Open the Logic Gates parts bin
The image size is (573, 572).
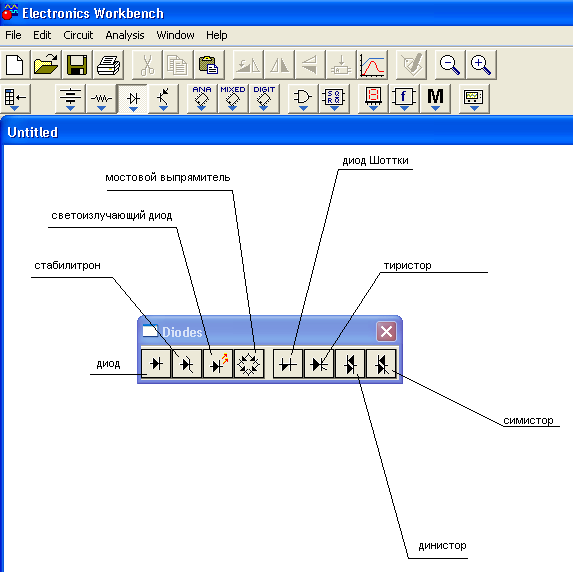tap(303, 99)
